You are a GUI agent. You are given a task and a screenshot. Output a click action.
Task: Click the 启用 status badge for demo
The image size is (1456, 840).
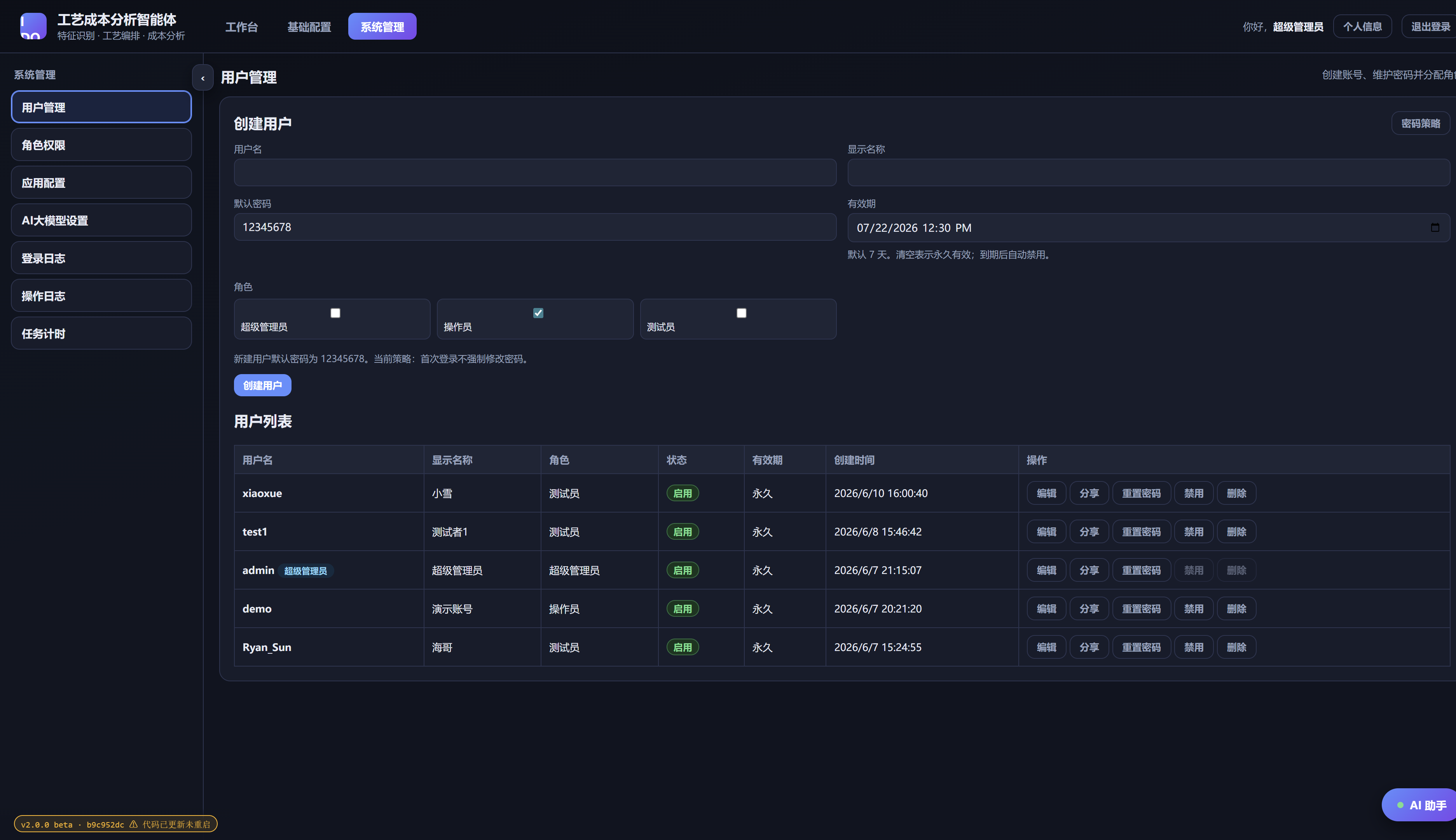(683, 609)
